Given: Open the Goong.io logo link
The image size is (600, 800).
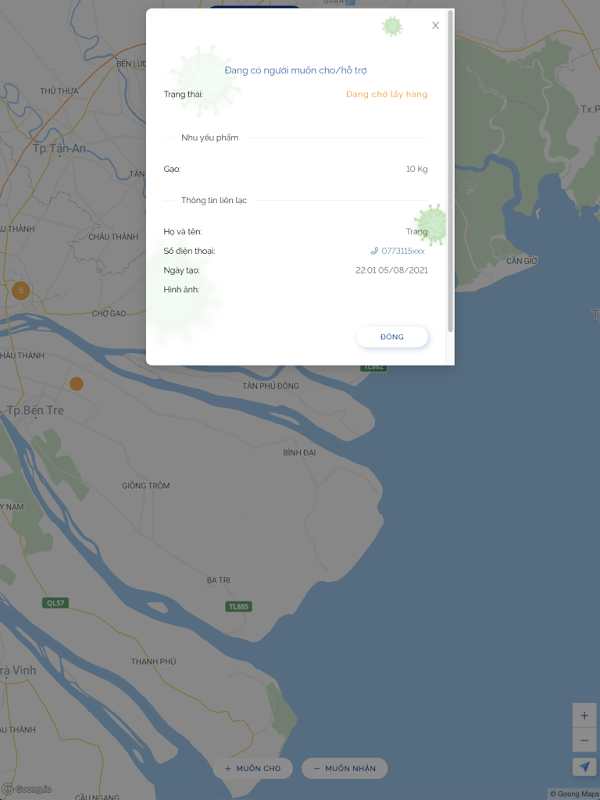Looking at the screenshot, I should (27, 789).
